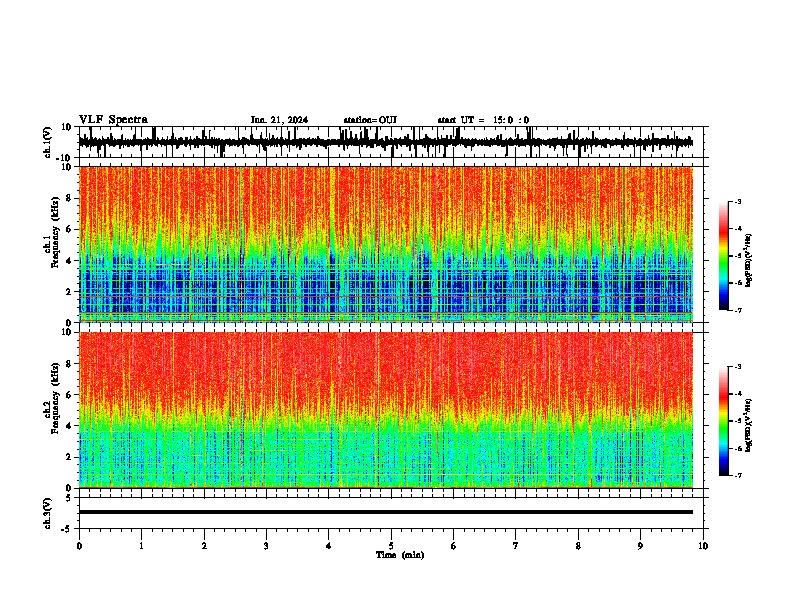792x612 pixels.
Task: Click the ch.1 colorbar log(PSD) units label
Action: tap(748, 261)
